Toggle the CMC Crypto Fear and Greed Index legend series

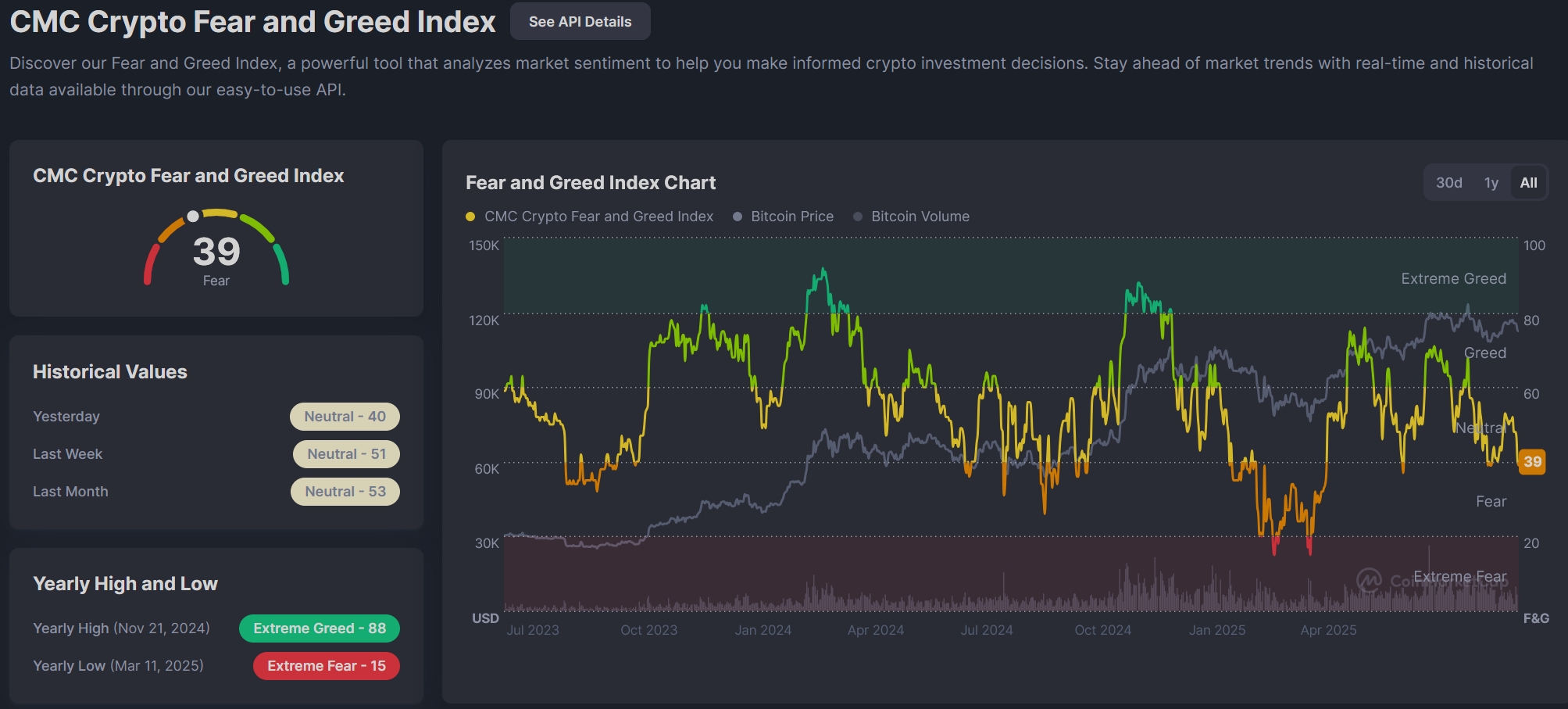coord(590,217)
